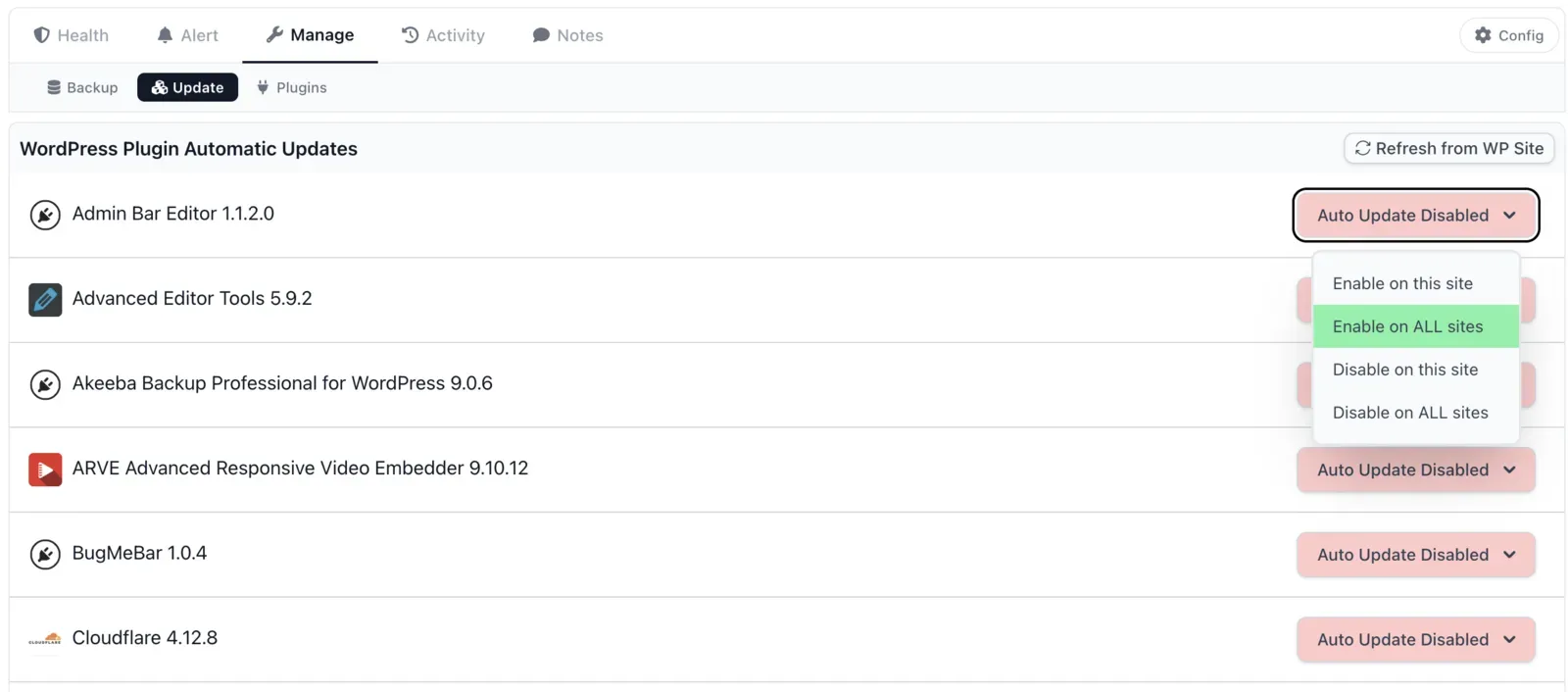Click the BugMeBar plugin icon

click(x=45, y=554)
